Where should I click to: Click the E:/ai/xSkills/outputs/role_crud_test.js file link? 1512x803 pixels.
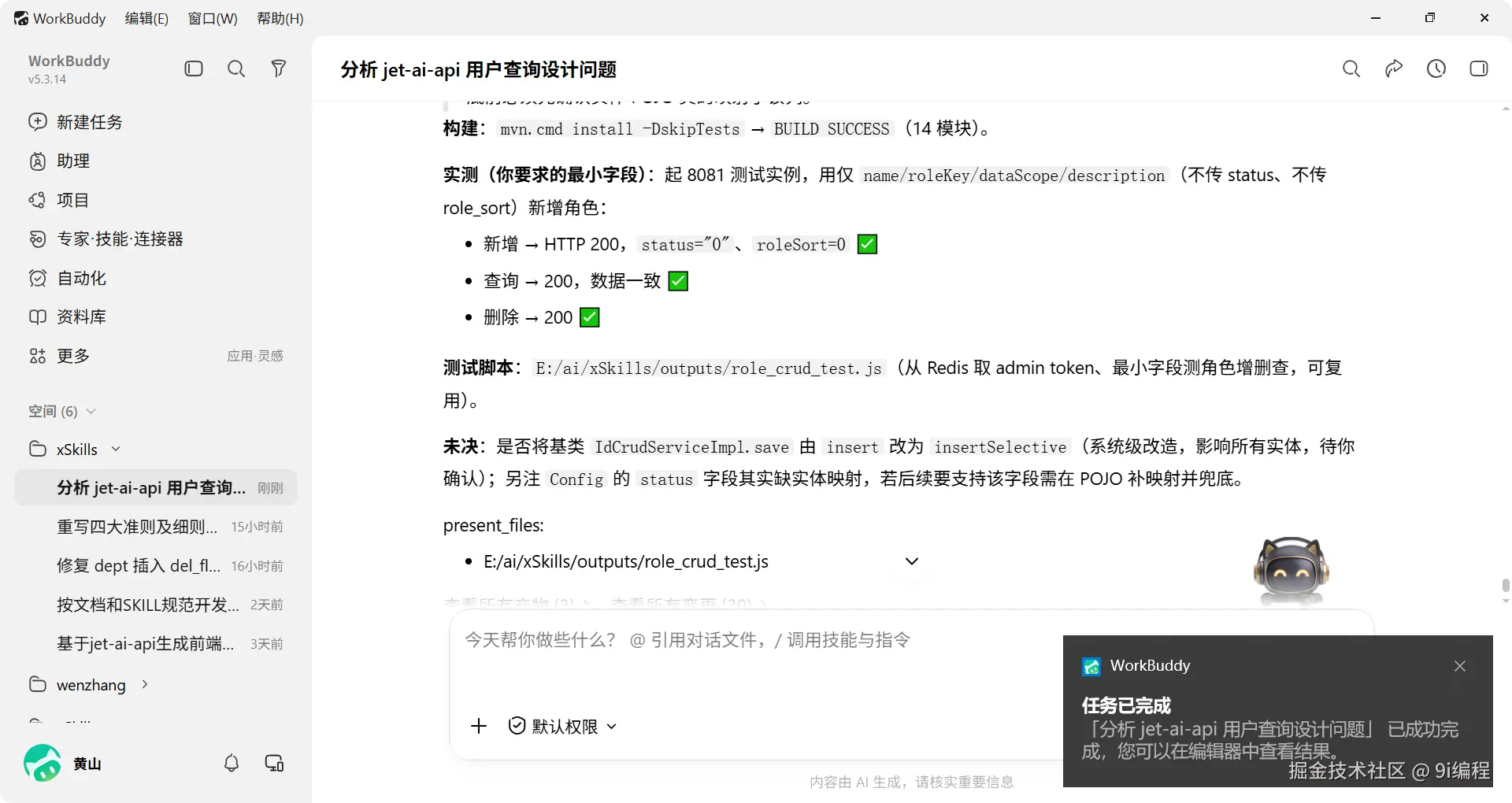click(626, 561)
